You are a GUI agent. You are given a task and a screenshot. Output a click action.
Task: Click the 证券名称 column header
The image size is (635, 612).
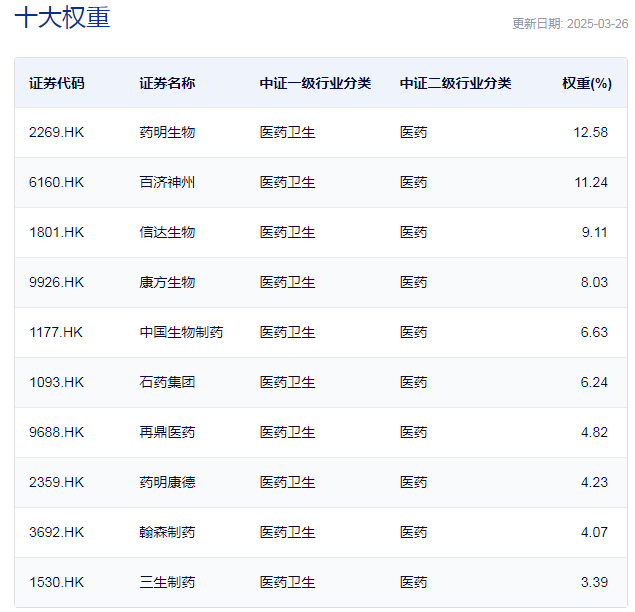click(167, 83)
